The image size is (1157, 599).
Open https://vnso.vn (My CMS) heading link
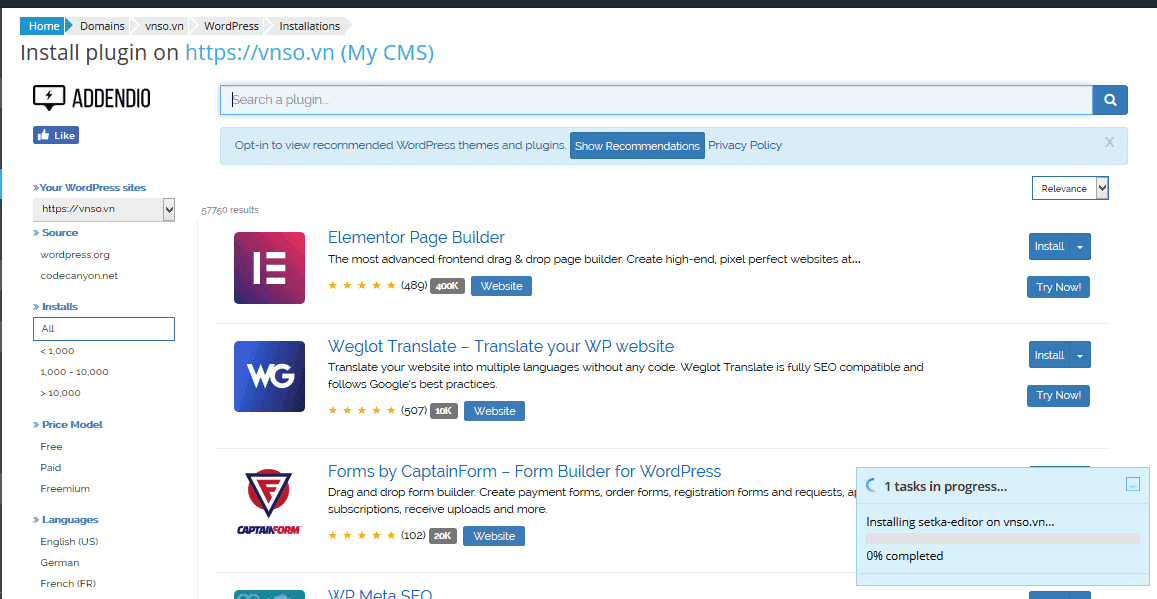tap(309, 52)
